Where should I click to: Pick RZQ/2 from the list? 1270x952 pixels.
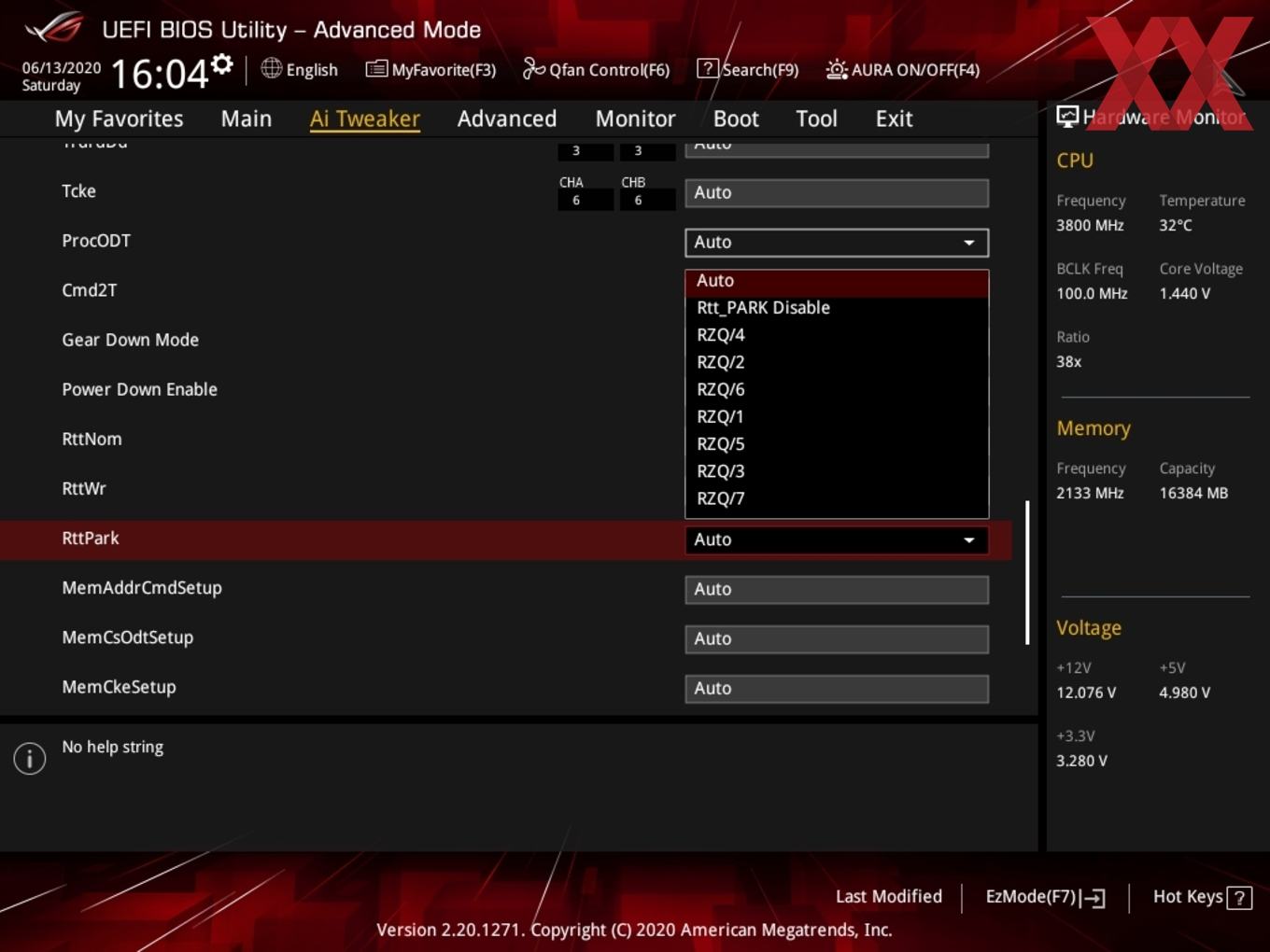pos(837,362)
